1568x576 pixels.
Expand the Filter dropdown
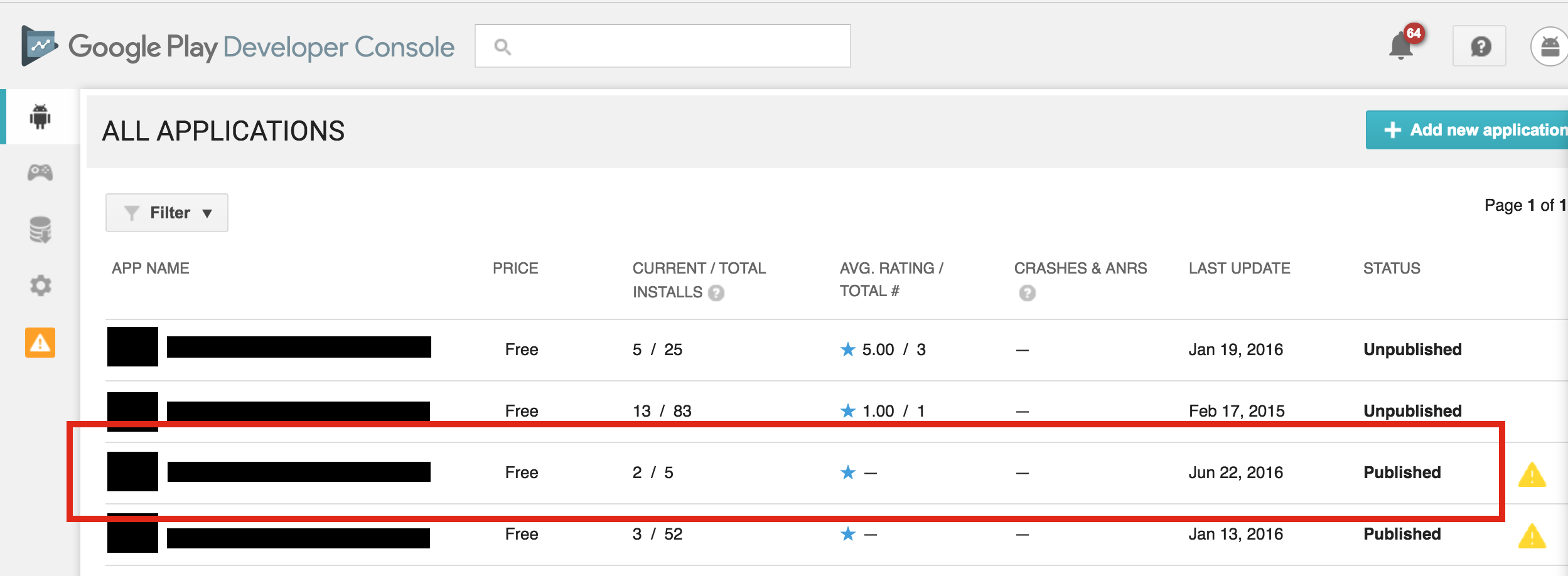(167, 213)
